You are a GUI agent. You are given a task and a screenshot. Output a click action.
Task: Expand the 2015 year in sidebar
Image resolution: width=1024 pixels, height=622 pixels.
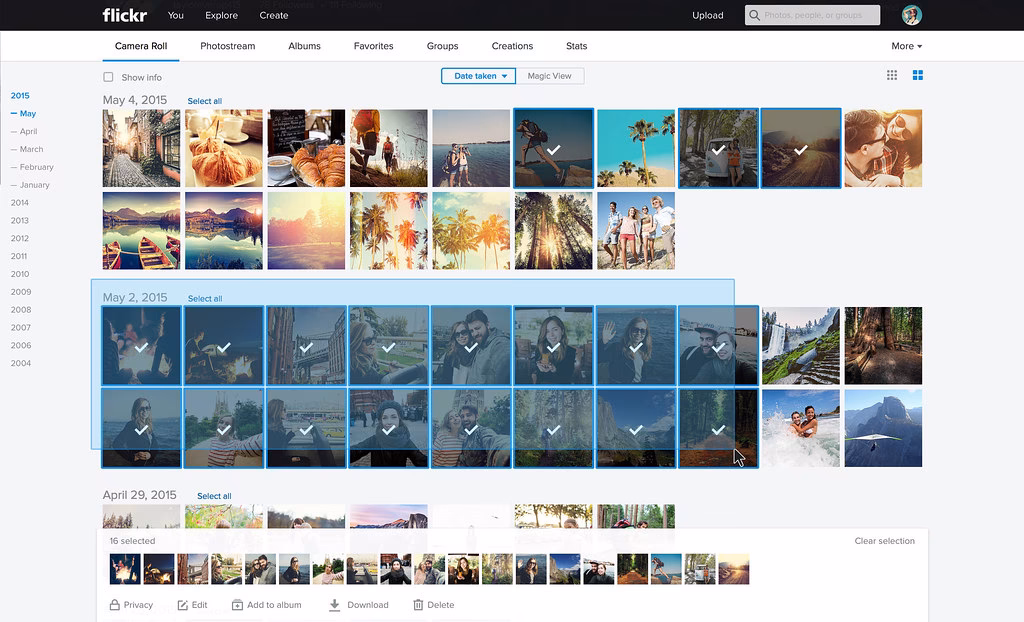22,95
